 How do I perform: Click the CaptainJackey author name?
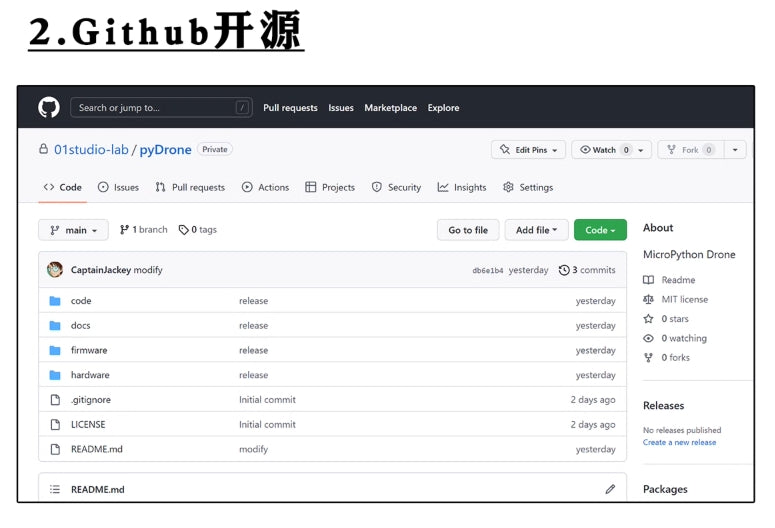101,270
